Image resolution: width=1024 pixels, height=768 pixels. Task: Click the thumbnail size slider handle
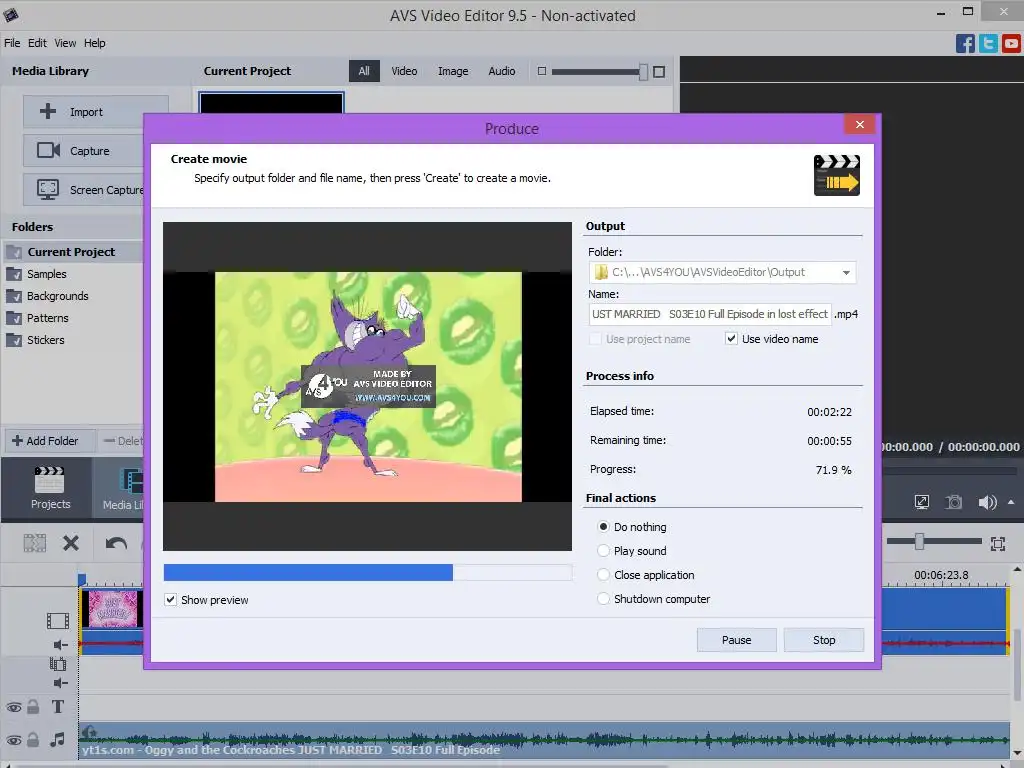point(643,72)
